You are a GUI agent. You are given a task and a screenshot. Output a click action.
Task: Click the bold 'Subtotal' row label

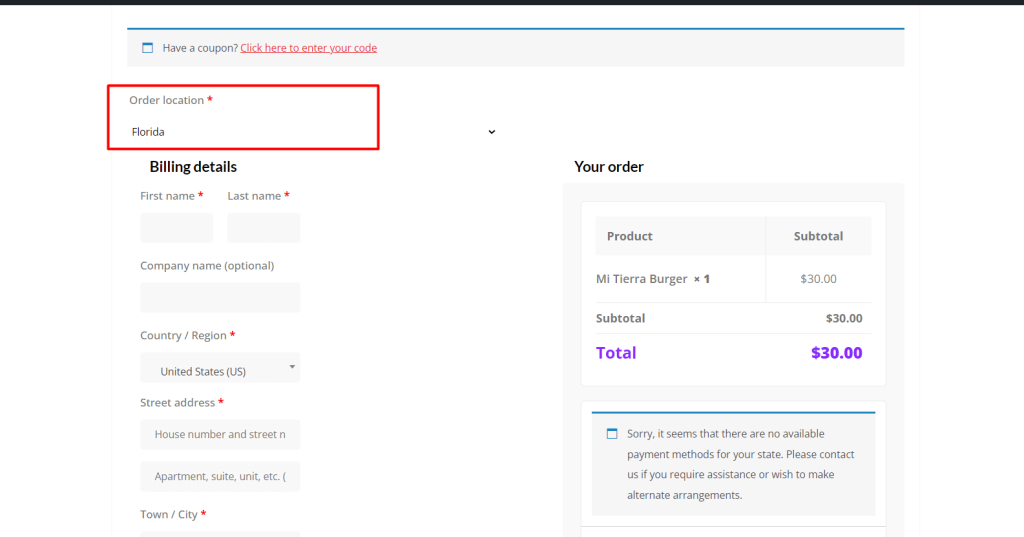point(620,318)
